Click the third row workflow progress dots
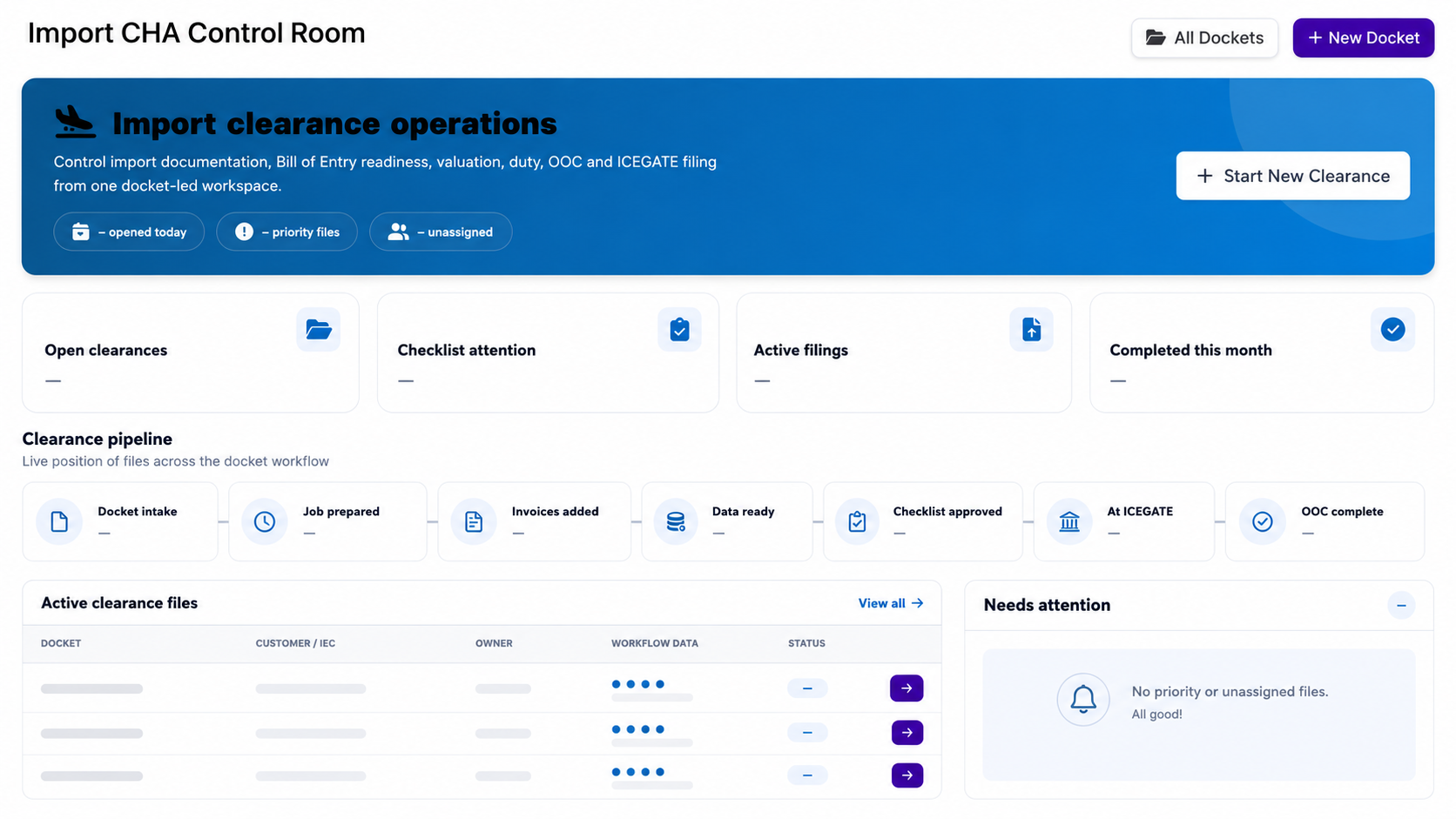Screen dimensions: 1456x819 [638, 772]
